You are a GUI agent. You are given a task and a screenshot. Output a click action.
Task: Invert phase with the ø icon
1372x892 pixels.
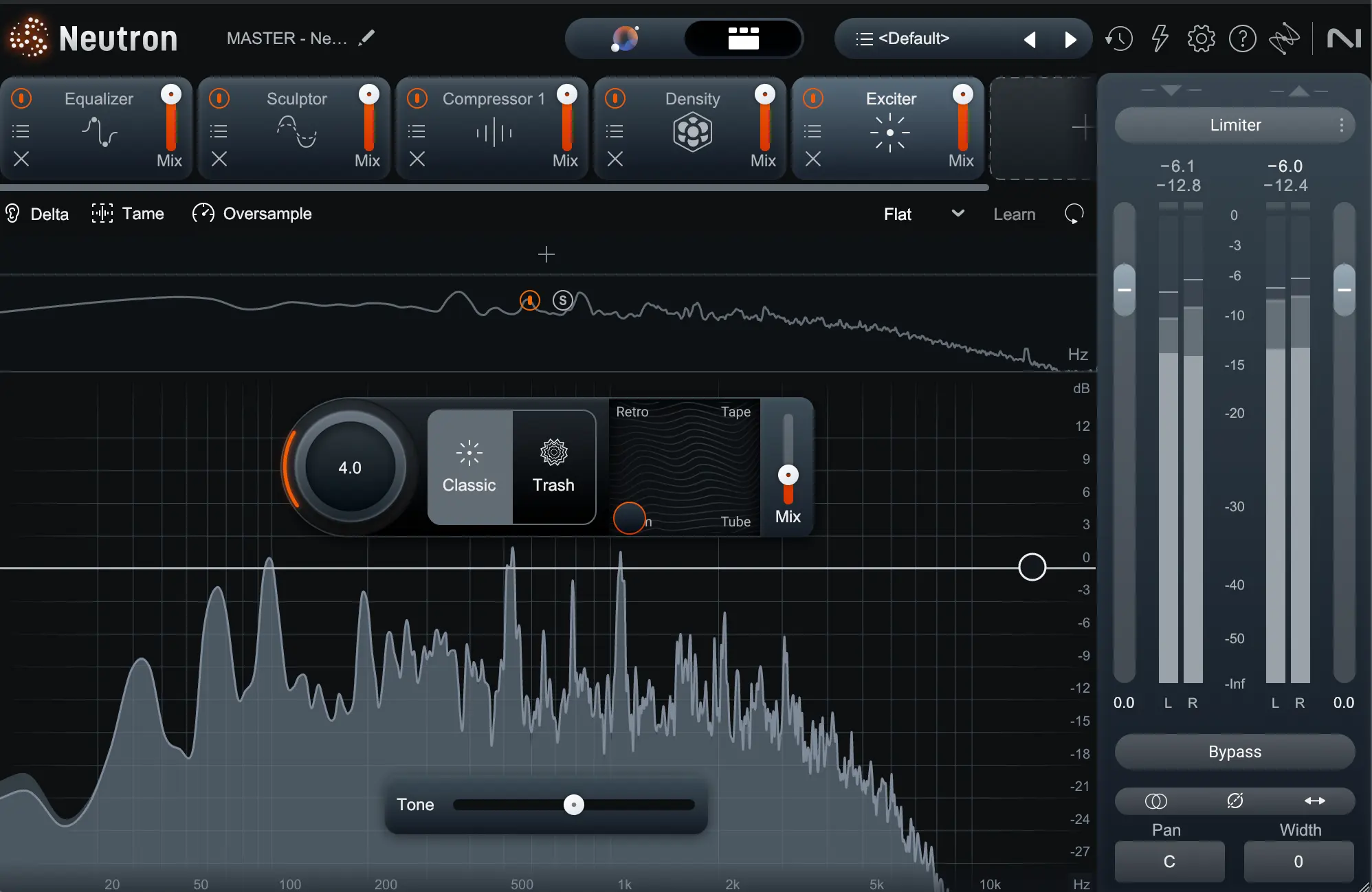click(1235, 801)
